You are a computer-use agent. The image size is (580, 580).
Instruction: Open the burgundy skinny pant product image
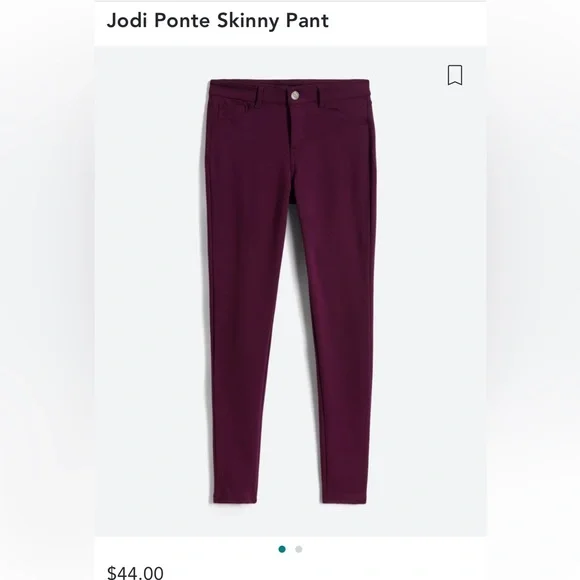290,291
